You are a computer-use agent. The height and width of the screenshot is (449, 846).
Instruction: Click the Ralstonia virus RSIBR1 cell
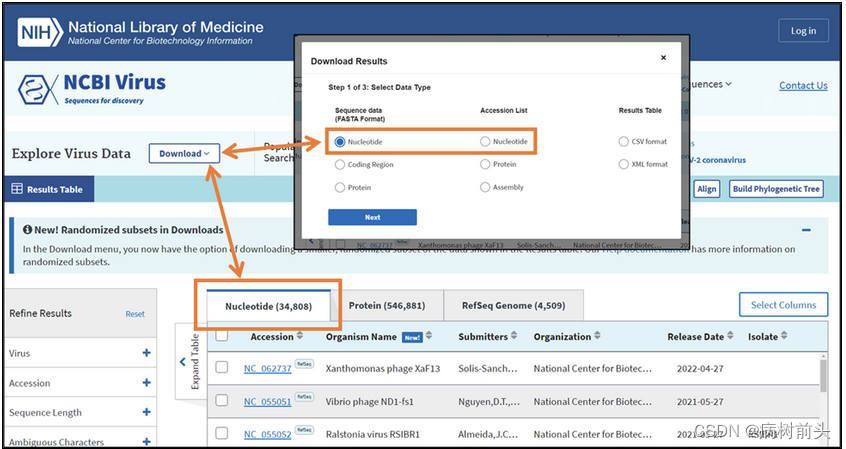(372, 434)
